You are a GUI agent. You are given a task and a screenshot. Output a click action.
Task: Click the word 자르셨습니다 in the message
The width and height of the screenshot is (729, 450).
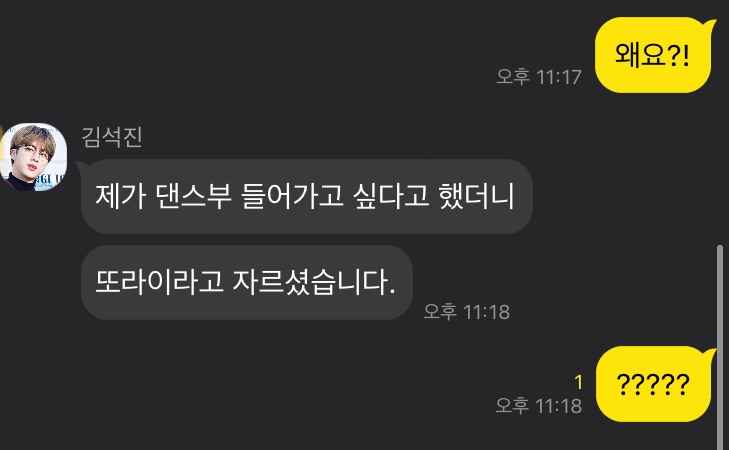(314, 282)
